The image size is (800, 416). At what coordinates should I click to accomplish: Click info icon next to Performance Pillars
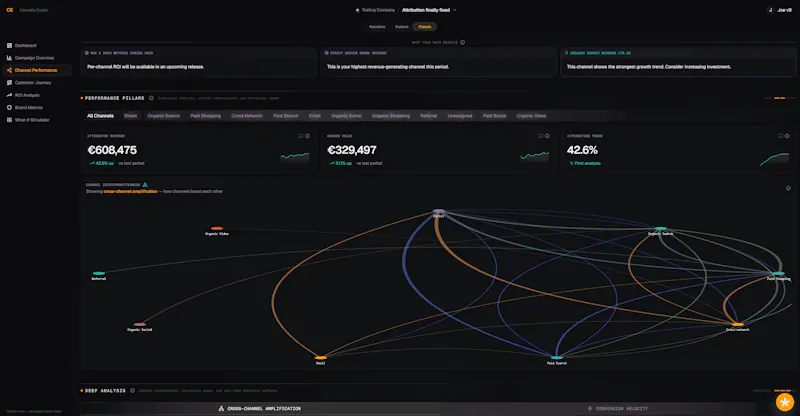click(151, 98)
